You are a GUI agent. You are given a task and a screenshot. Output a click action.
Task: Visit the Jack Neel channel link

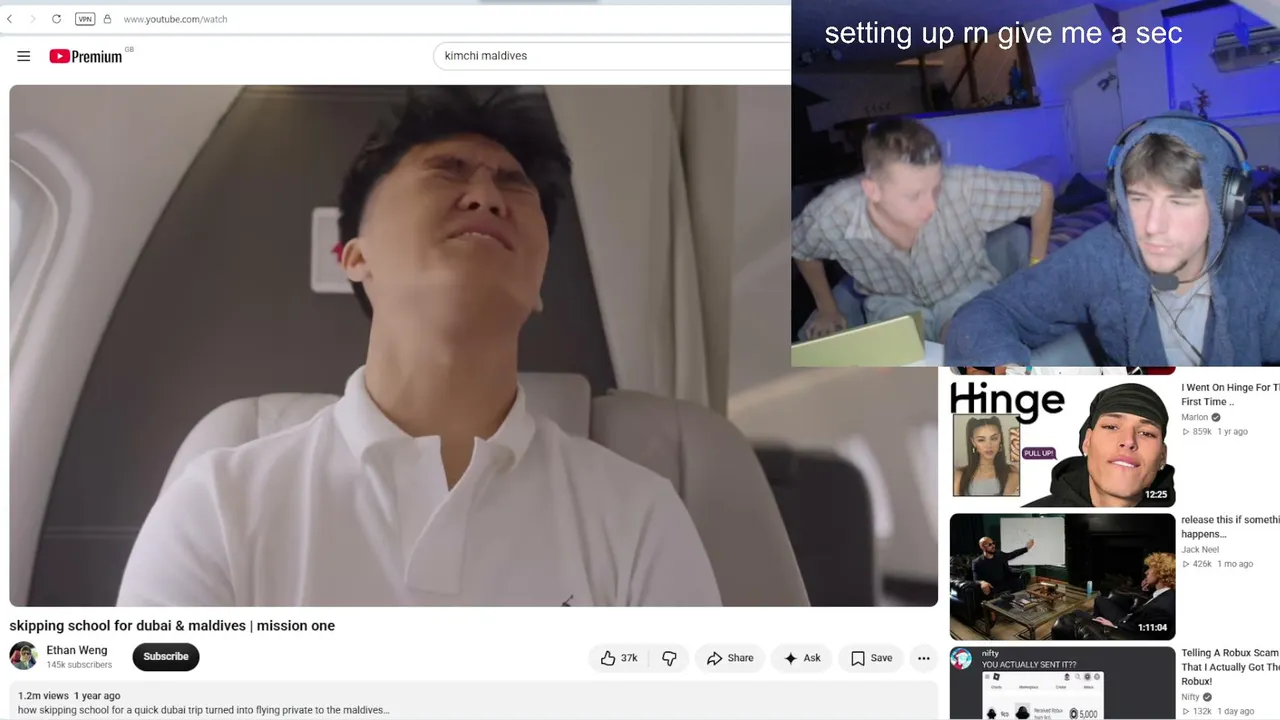tap(1200, 549)
